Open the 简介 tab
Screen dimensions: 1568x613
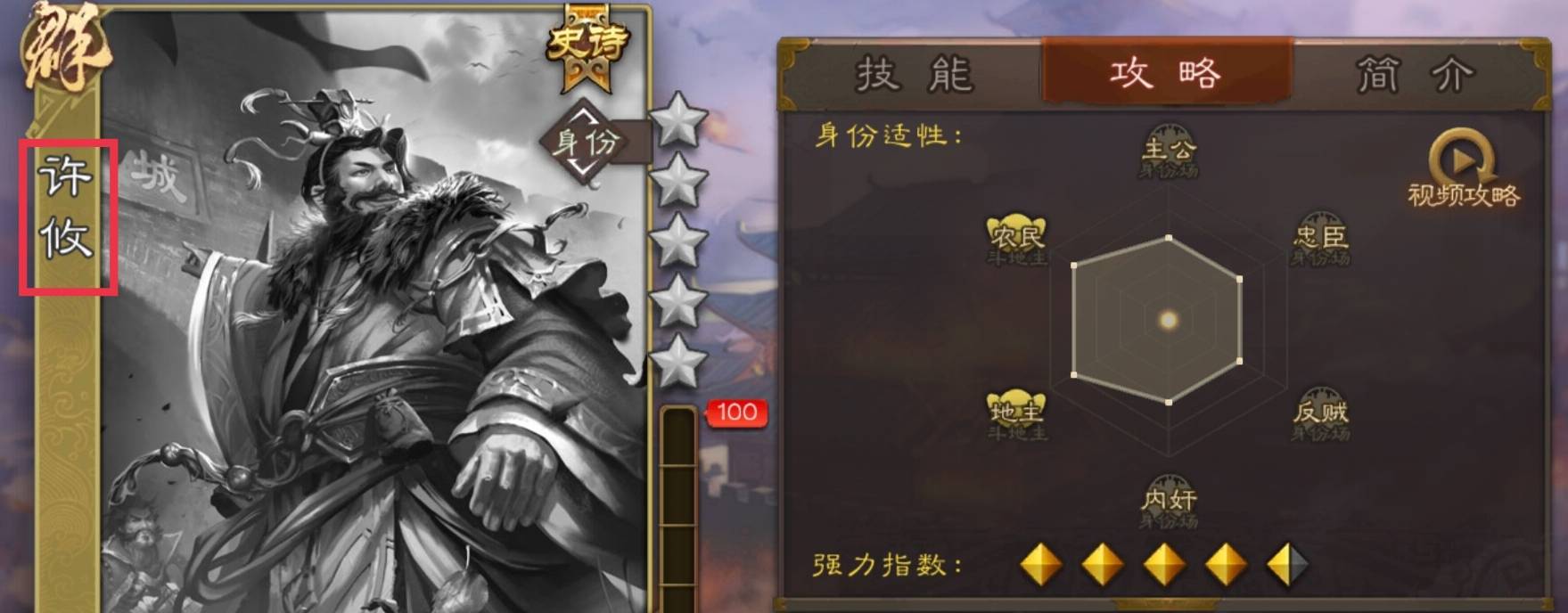[1416, 74]
